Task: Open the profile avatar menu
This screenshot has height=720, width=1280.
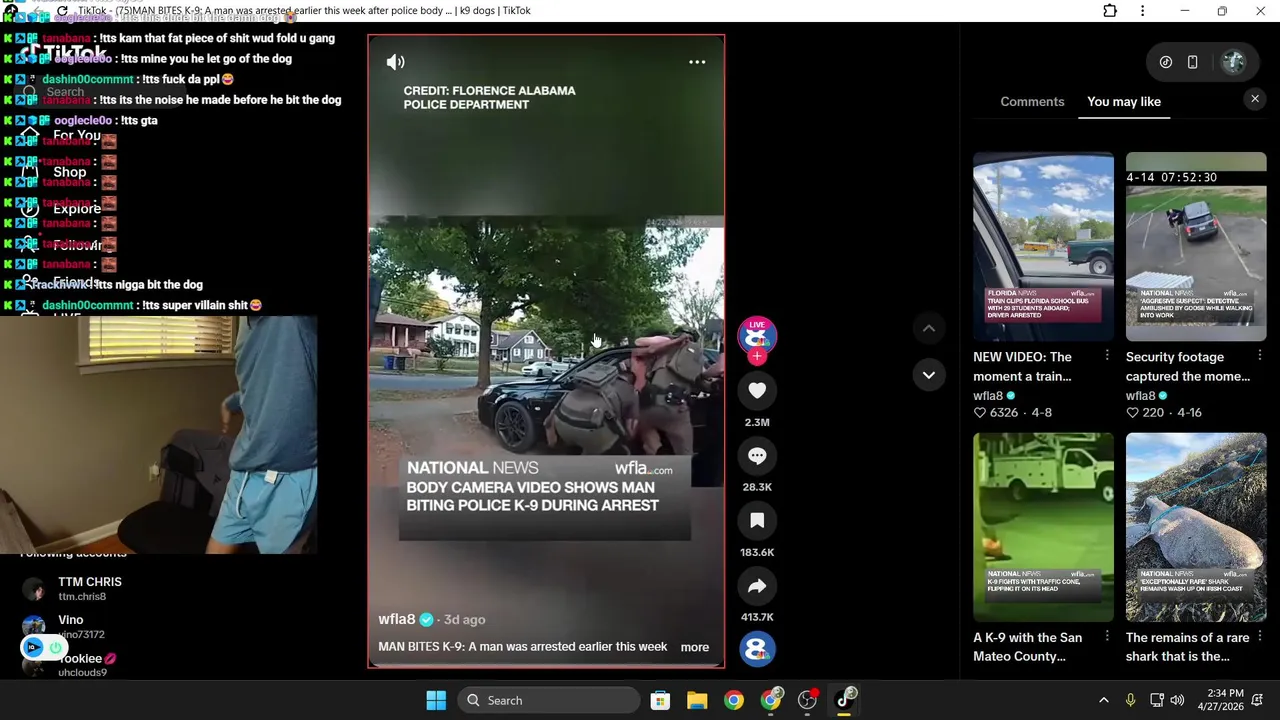Action: (1234, 62)
